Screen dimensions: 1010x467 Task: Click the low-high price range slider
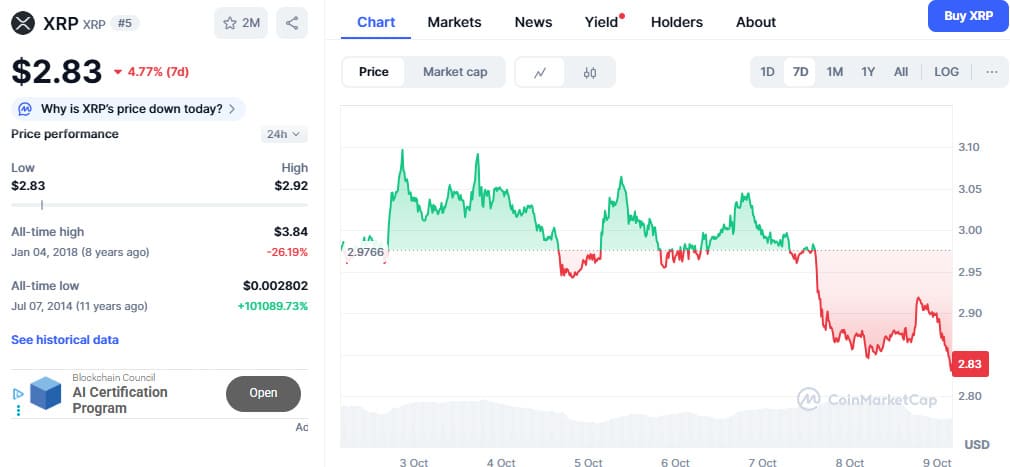(159, 204)
